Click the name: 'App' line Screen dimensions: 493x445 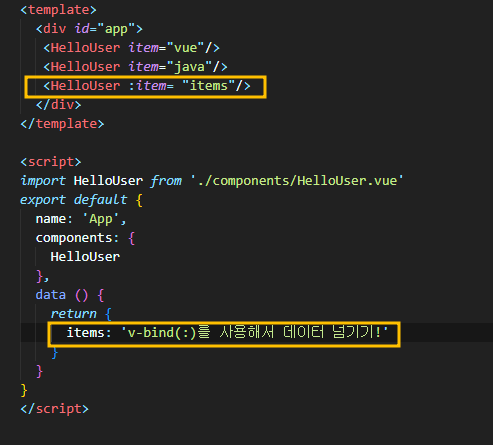81,219
